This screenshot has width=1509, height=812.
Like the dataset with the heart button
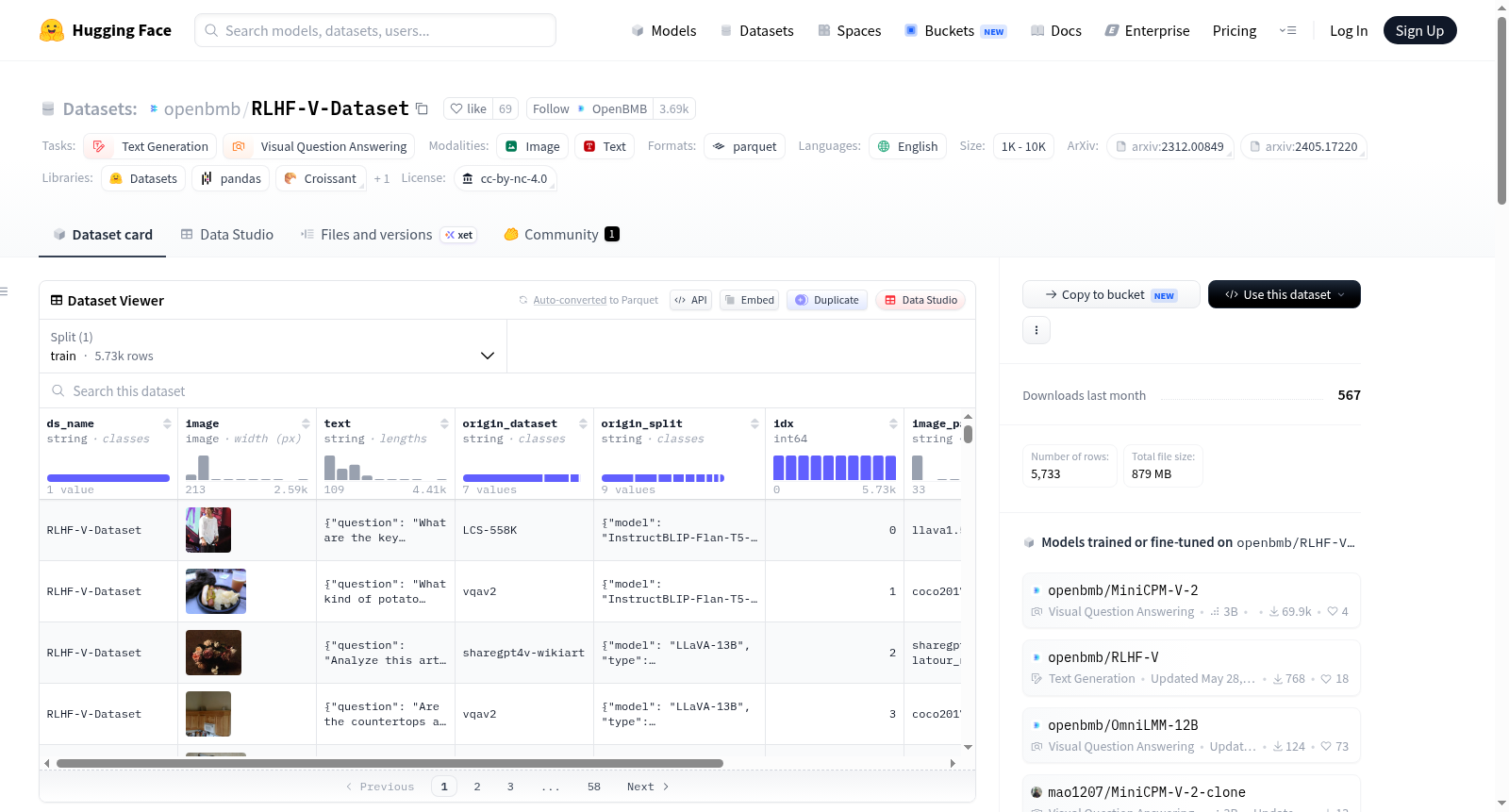click(468, 108)
